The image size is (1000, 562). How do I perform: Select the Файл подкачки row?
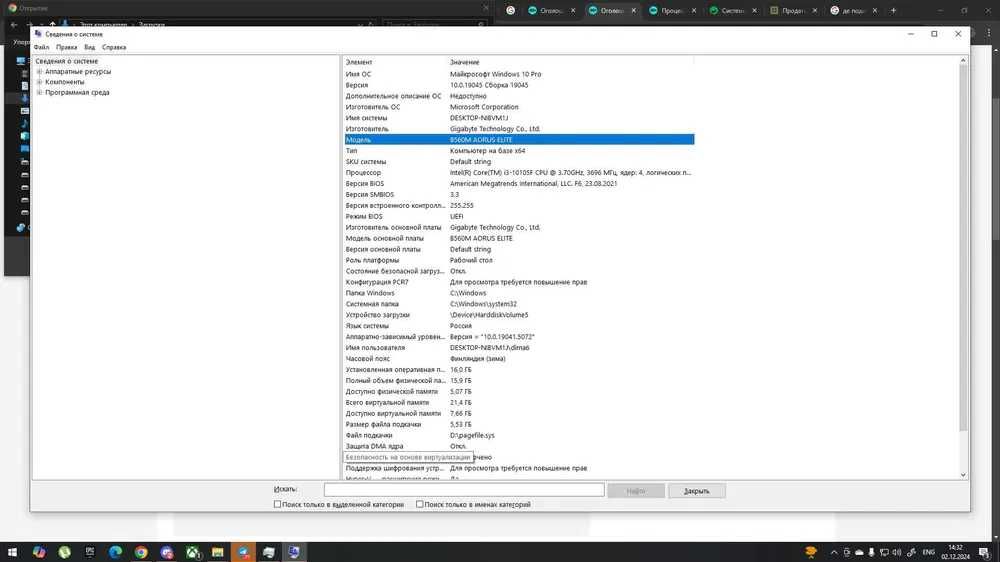tap(519, 435)
